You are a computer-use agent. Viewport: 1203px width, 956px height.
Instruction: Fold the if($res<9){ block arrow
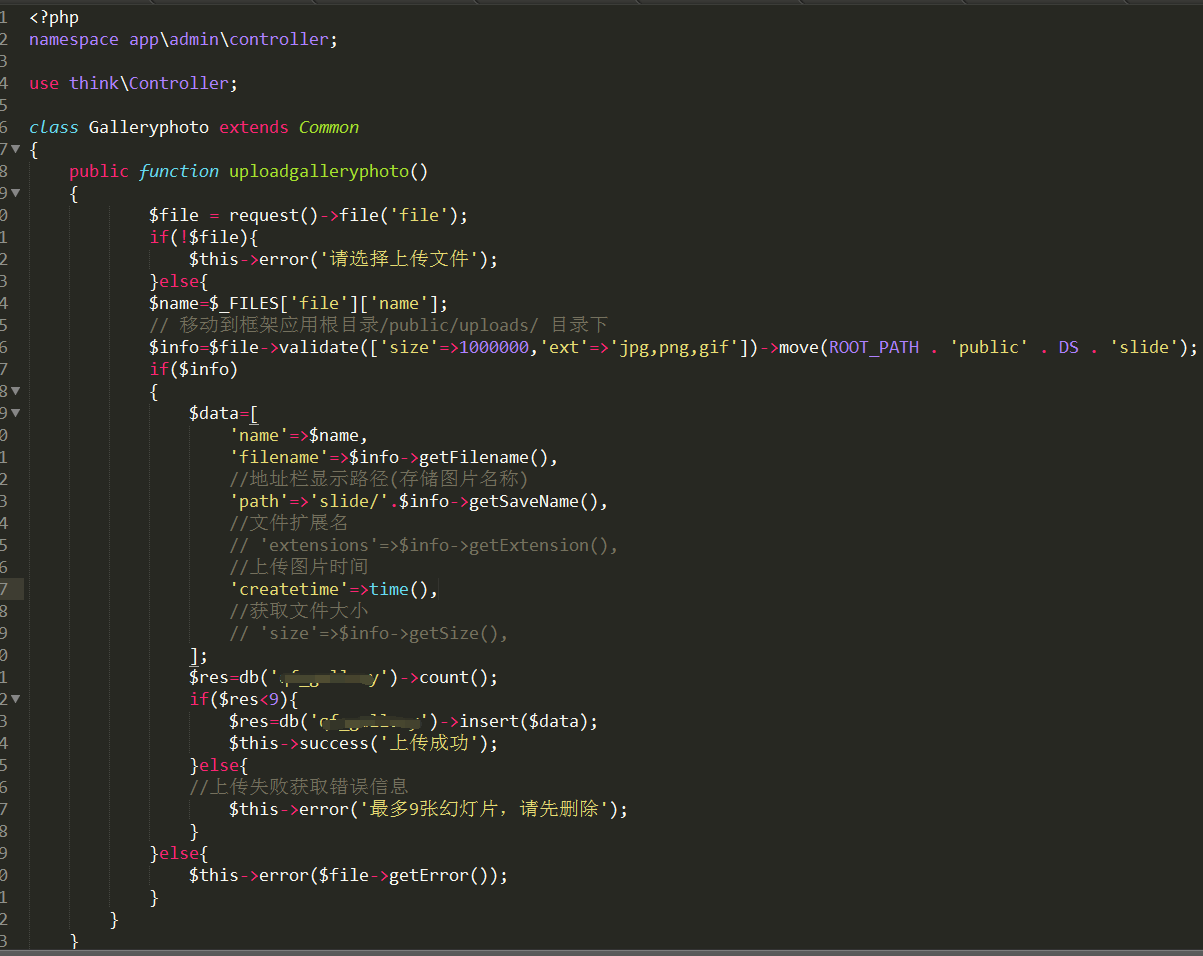[x=15, y=699]
